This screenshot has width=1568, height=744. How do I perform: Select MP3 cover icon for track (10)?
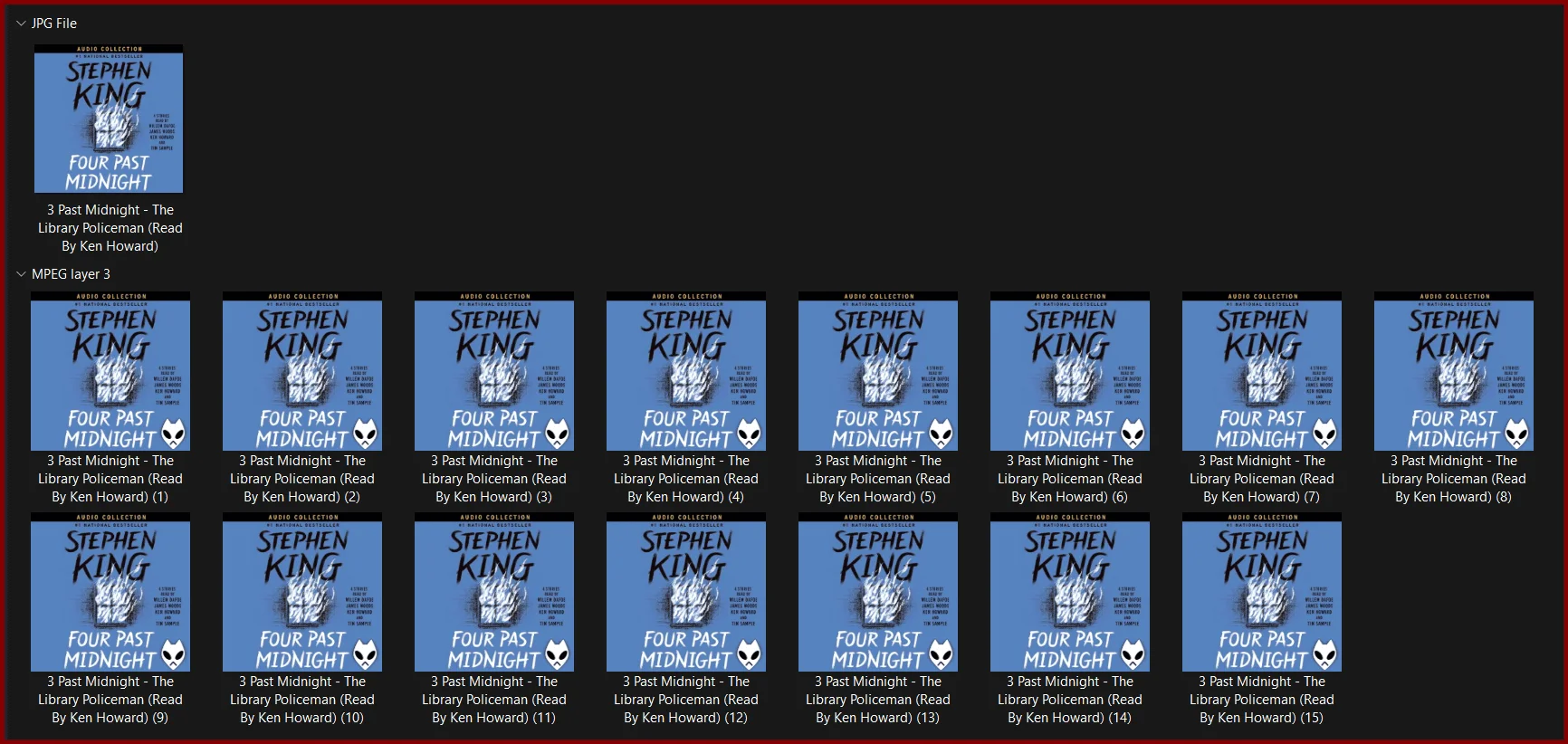(x=302, y=592)
